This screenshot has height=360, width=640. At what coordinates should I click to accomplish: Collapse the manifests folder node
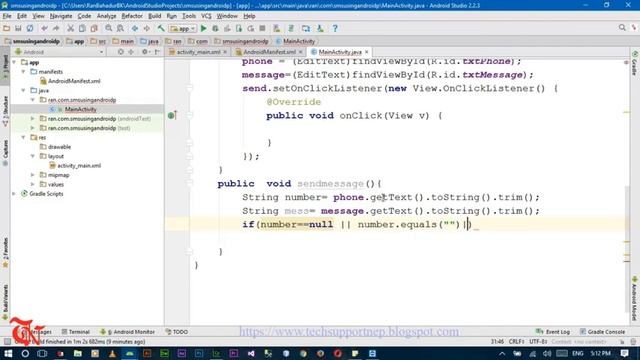coord(24,72)
